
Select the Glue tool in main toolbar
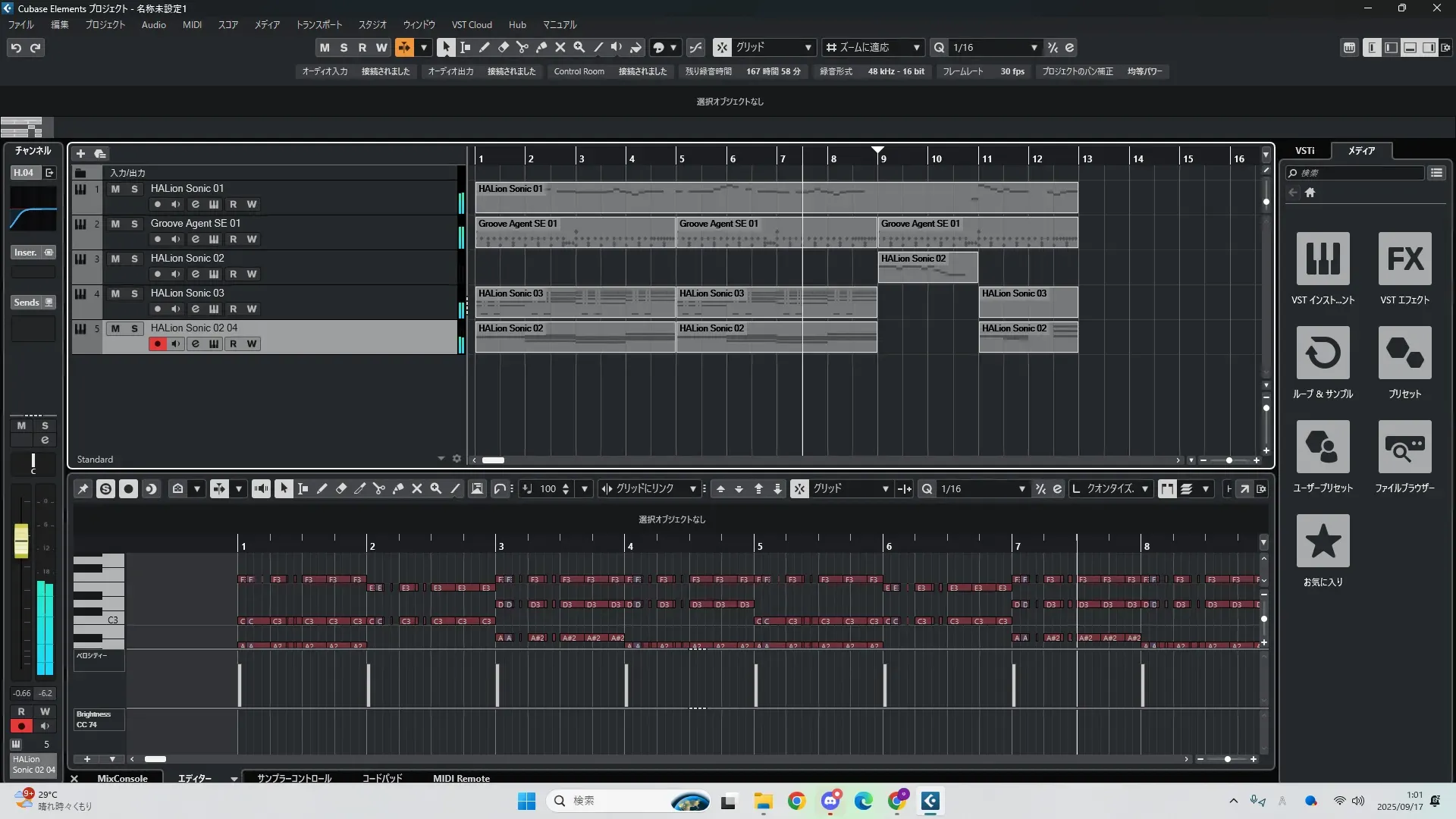[x=541, y=47]
